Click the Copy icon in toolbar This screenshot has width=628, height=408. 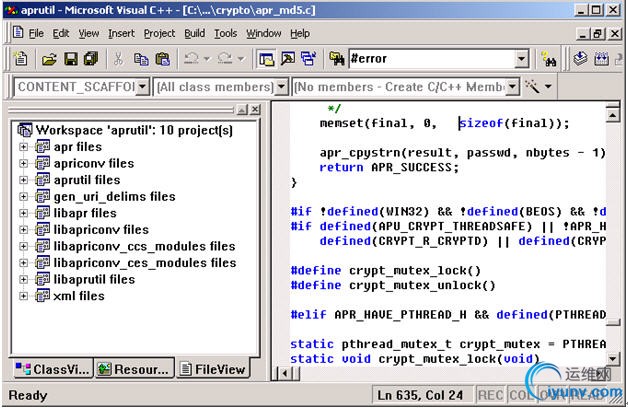click(x=141, y=59)
